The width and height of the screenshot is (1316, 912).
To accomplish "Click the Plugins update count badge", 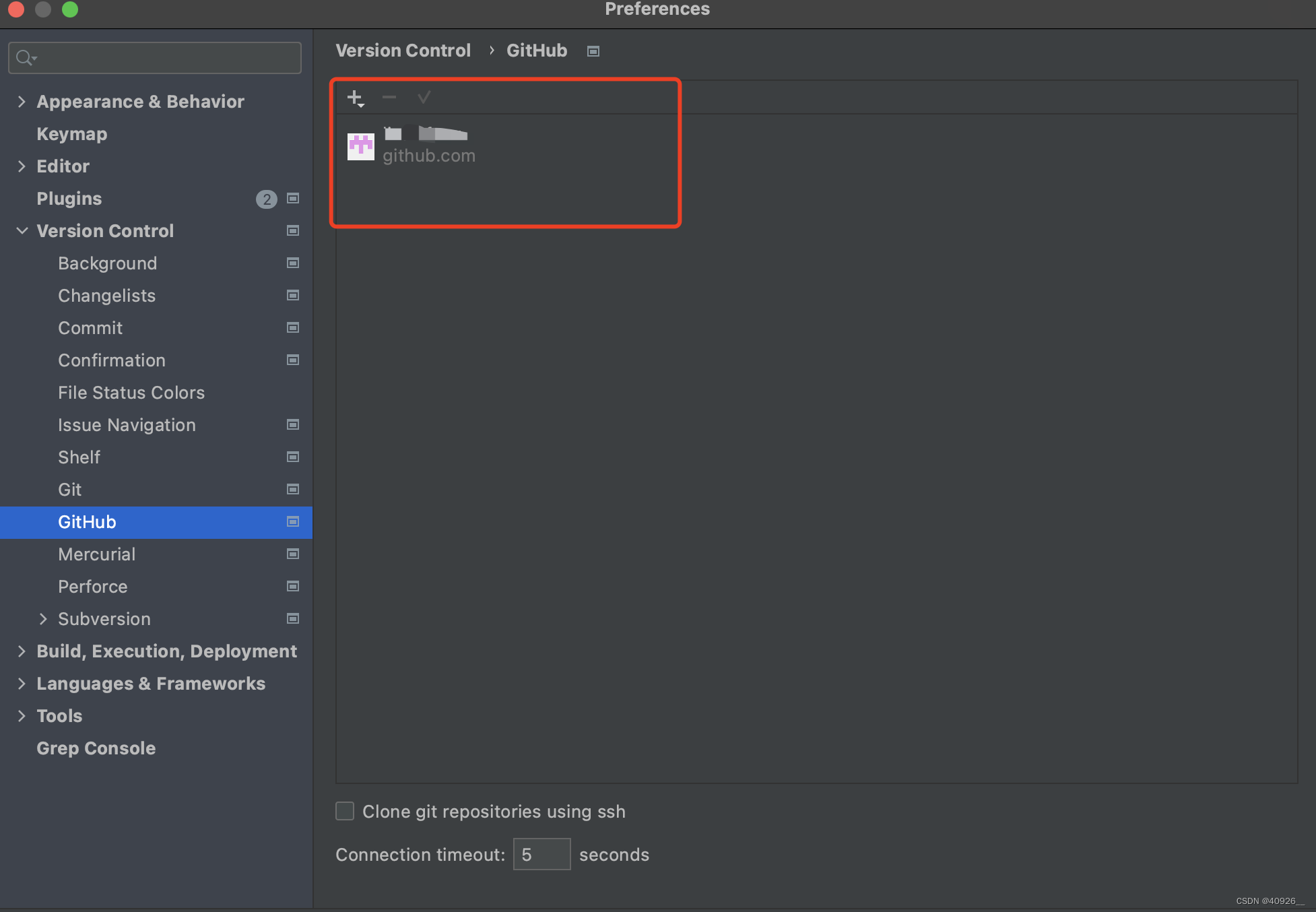I will [x=267, y=199].
